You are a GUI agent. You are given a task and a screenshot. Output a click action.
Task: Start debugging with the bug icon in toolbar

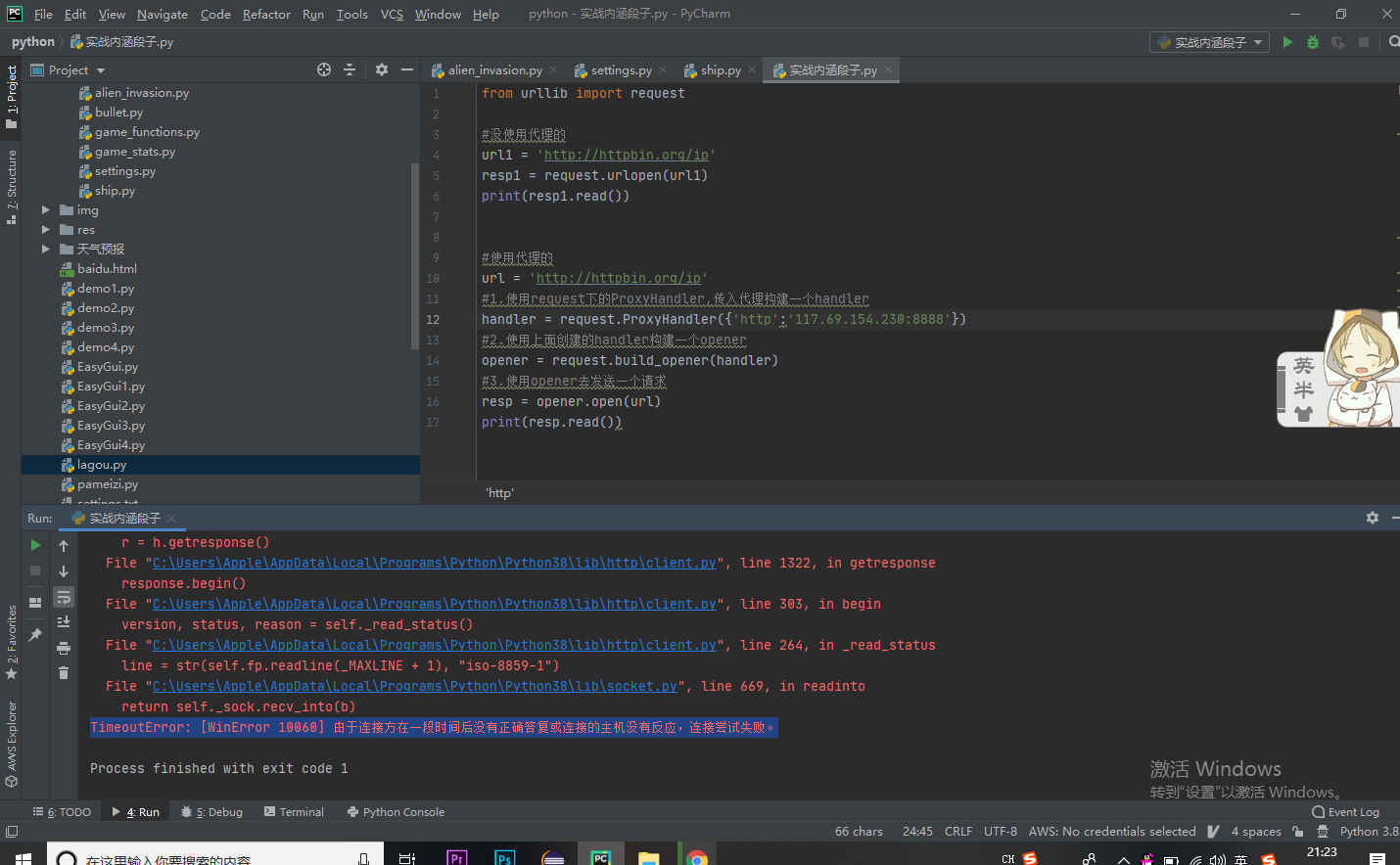pos(1313,42)
